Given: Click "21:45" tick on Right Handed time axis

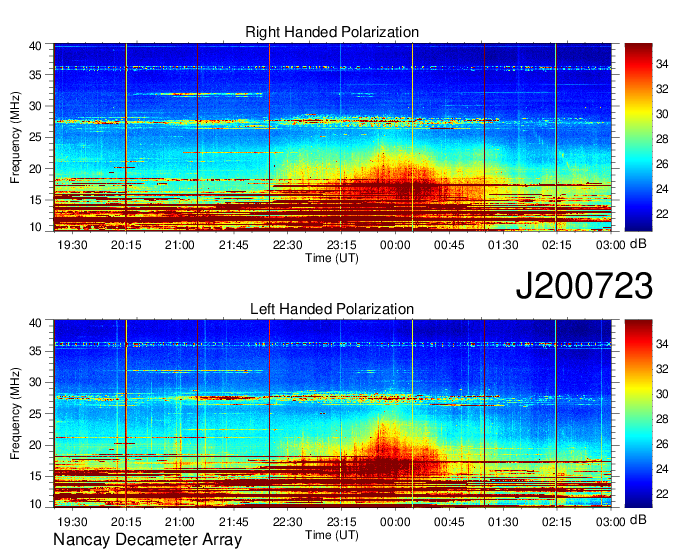Looking at the screenshot, I should pyautogui.click(x=234, y=245).
